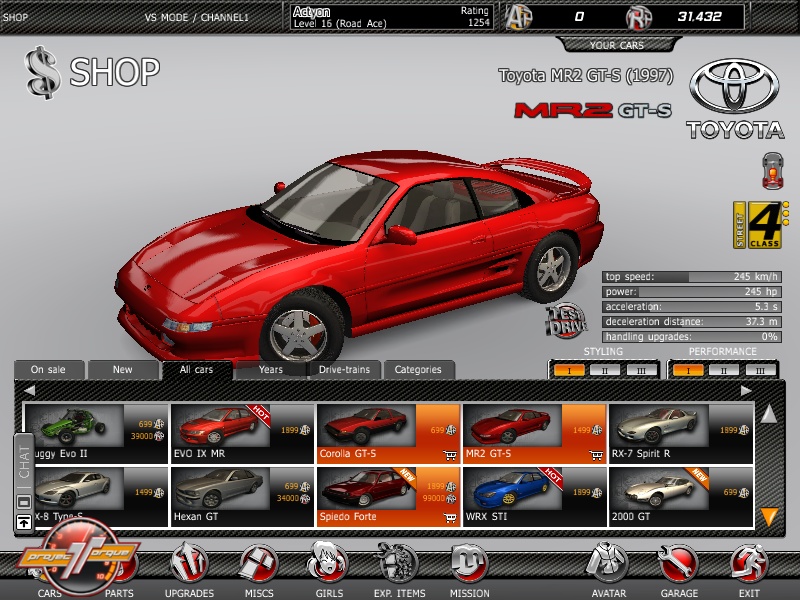Screen dimensions: 800x600
Task: Go to the Garage icon
Action: click(x=679, y=566)
